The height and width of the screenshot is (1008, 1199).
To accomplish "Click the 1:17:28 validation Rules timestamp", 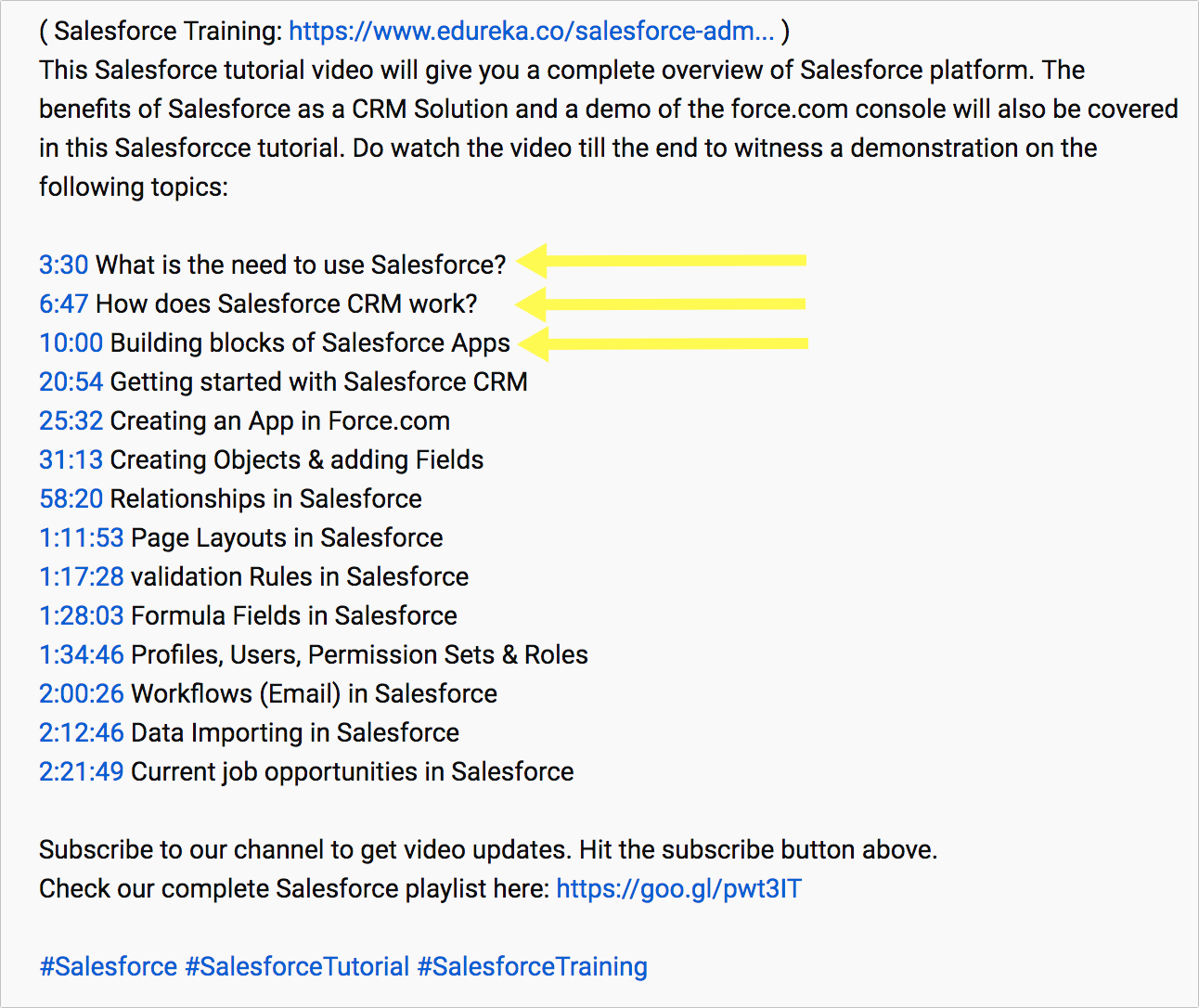I will tap(81, 577).
